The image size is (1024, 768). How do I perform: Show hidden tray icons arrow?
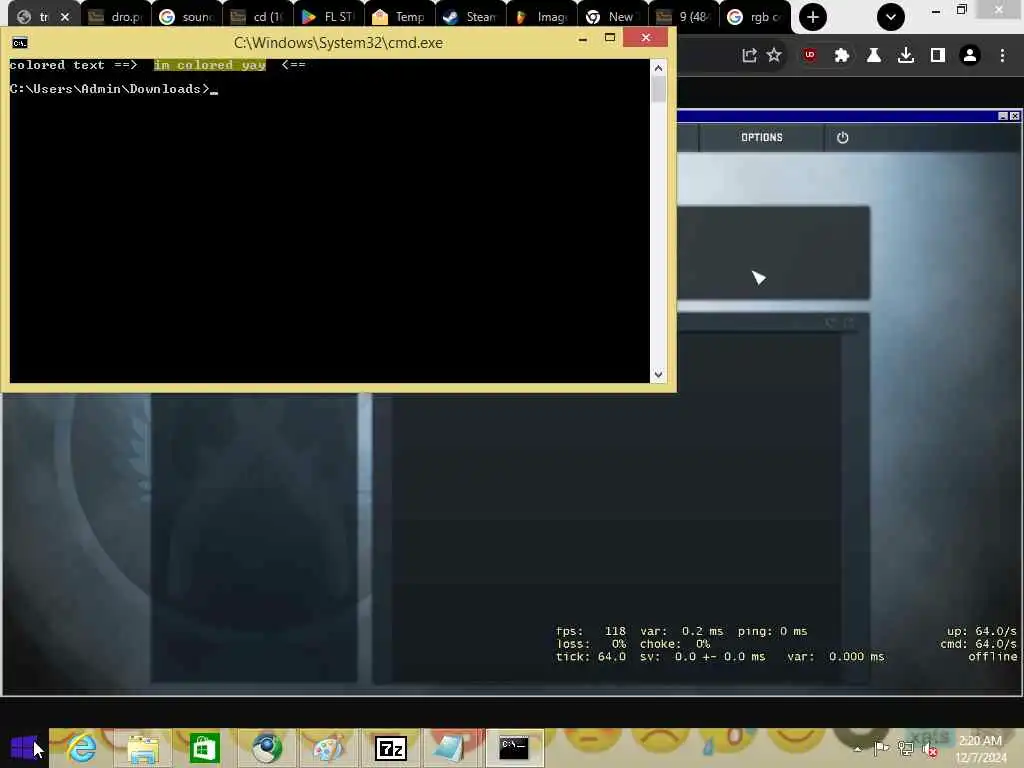click(857, 749)
